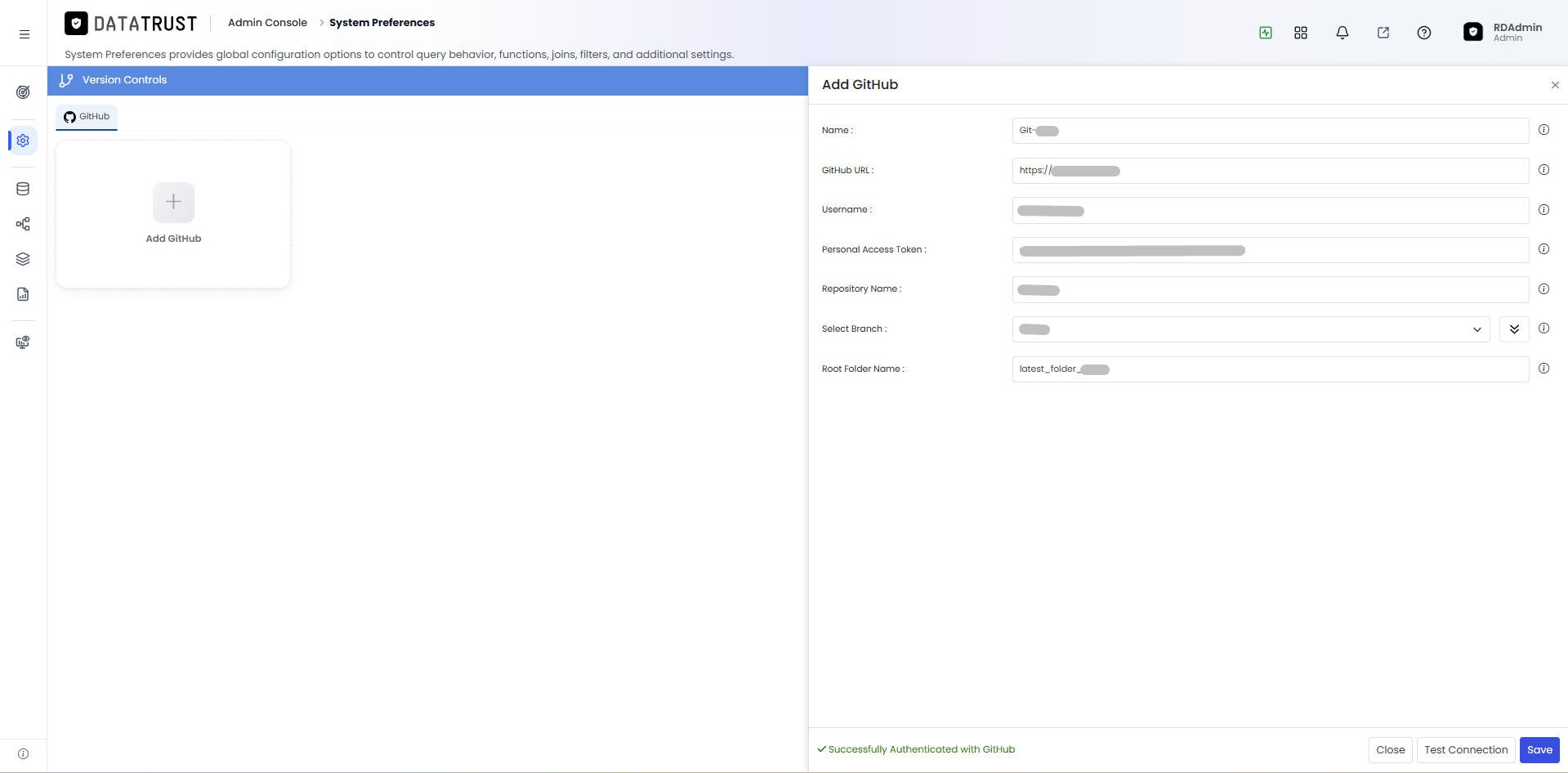The image size is (1568, 773).
Task: Open the RDAdmin user profile menu
Action: (1503, 32)
